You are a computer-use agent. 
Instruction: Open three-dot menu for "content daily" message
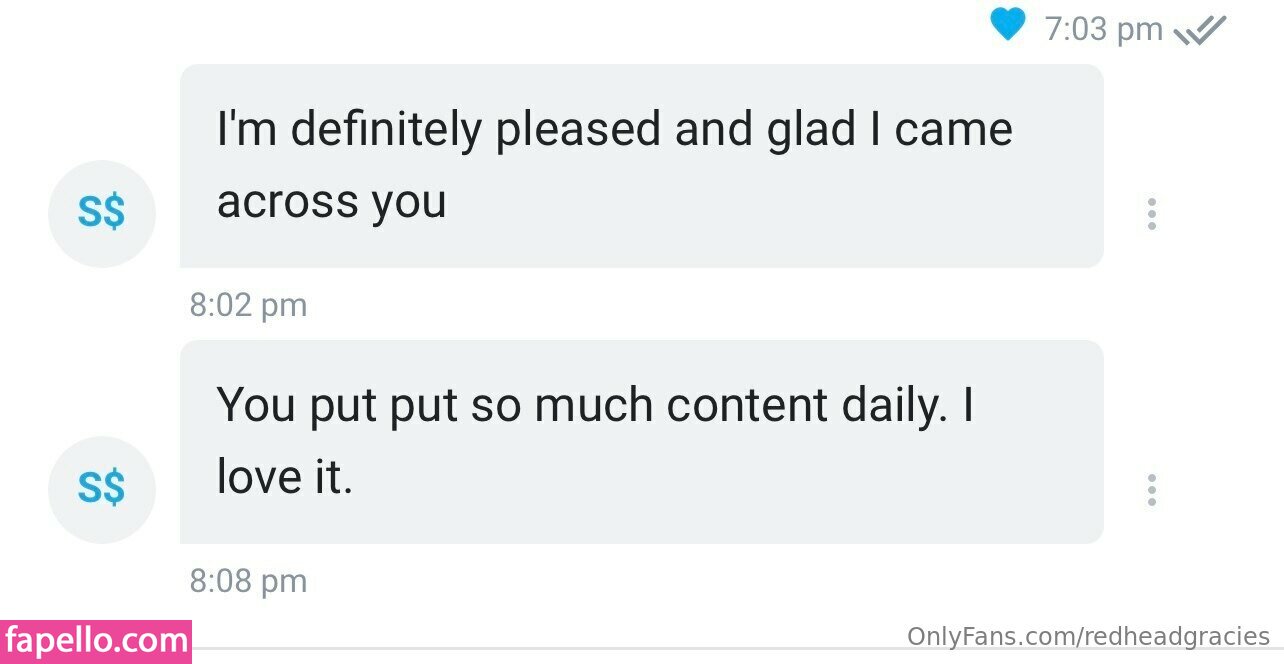click(1152, 490)
